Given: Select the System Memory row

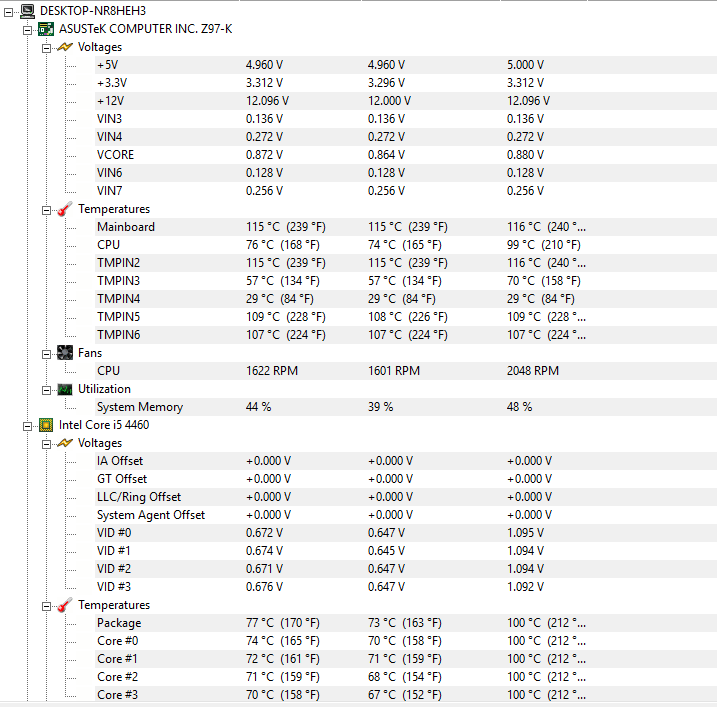Looking at the screenshot, I should (406, 407).
